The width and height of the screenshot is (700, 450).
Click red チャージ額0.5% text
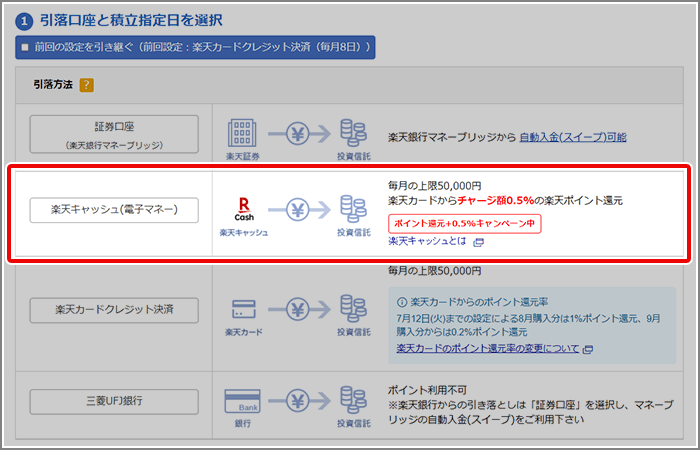pos(496,201)
